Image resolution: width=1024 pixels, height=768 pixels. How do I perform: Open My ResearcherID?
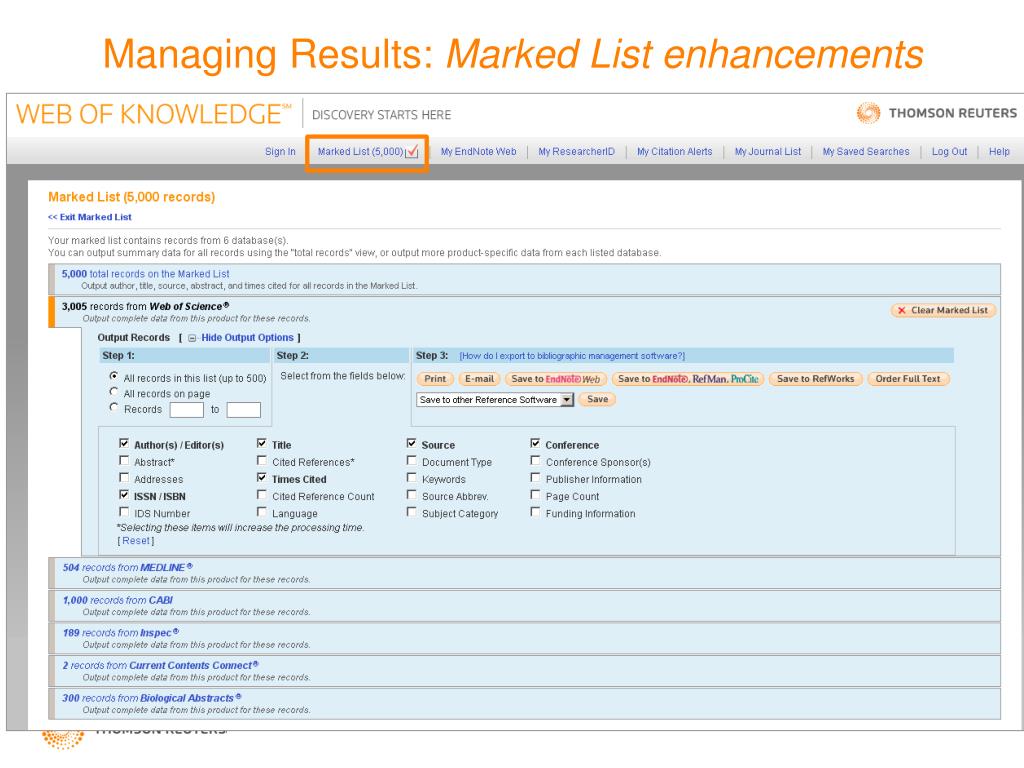577,152
